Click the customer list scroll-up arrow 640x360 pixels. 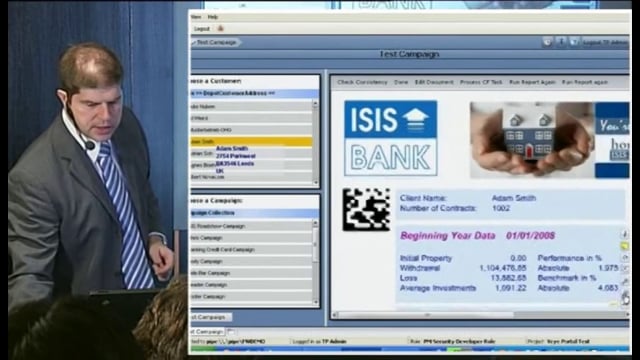[315, 104]
